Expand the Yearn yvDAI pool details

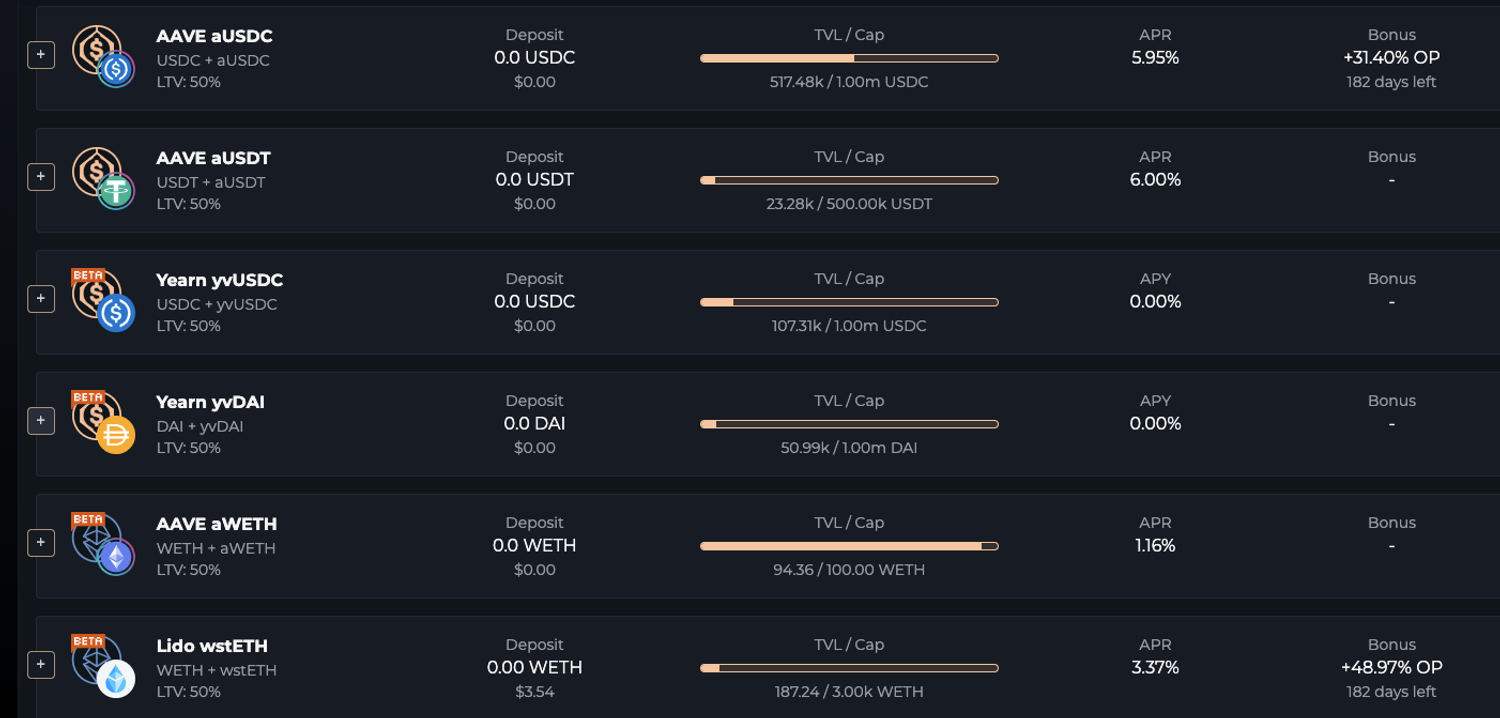tap(41, 420)
